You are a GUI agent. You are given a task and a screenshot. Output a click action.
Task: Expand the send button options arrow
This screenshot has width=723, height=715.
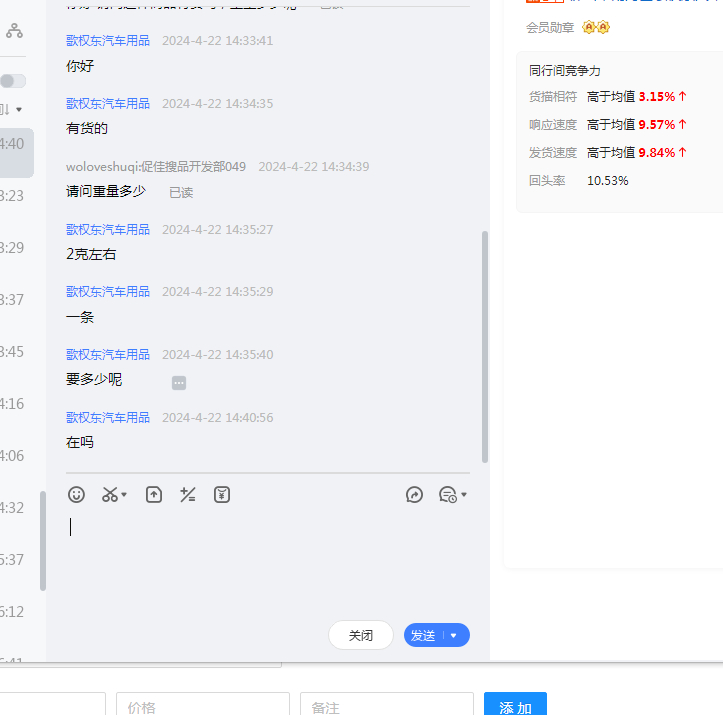[454, 635]
